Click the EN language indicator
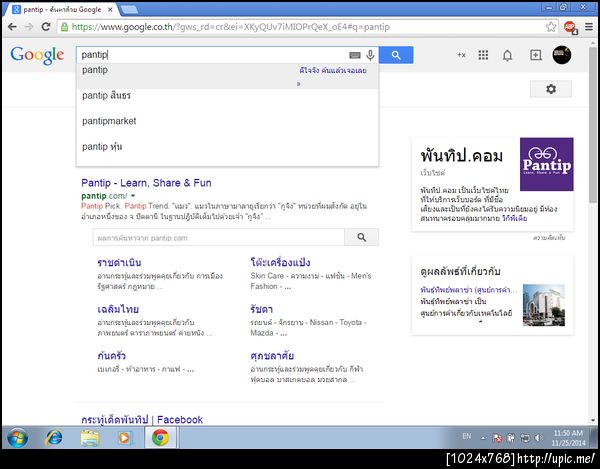This screenshot has width=600, height=469. coord(467,436)
